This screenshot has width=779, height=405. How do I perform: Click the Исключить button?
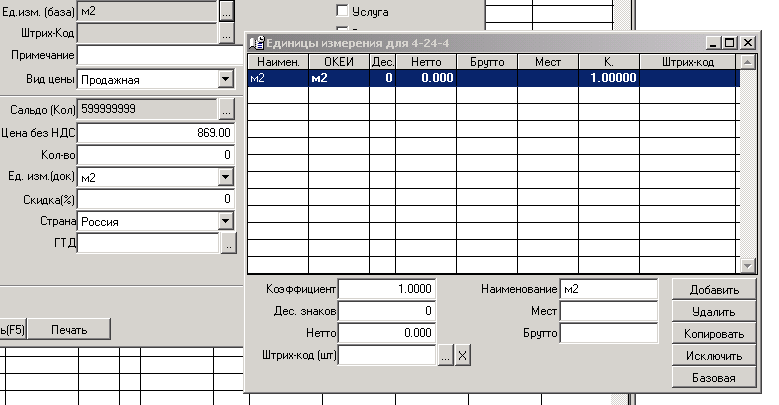[x=714, y=356]
